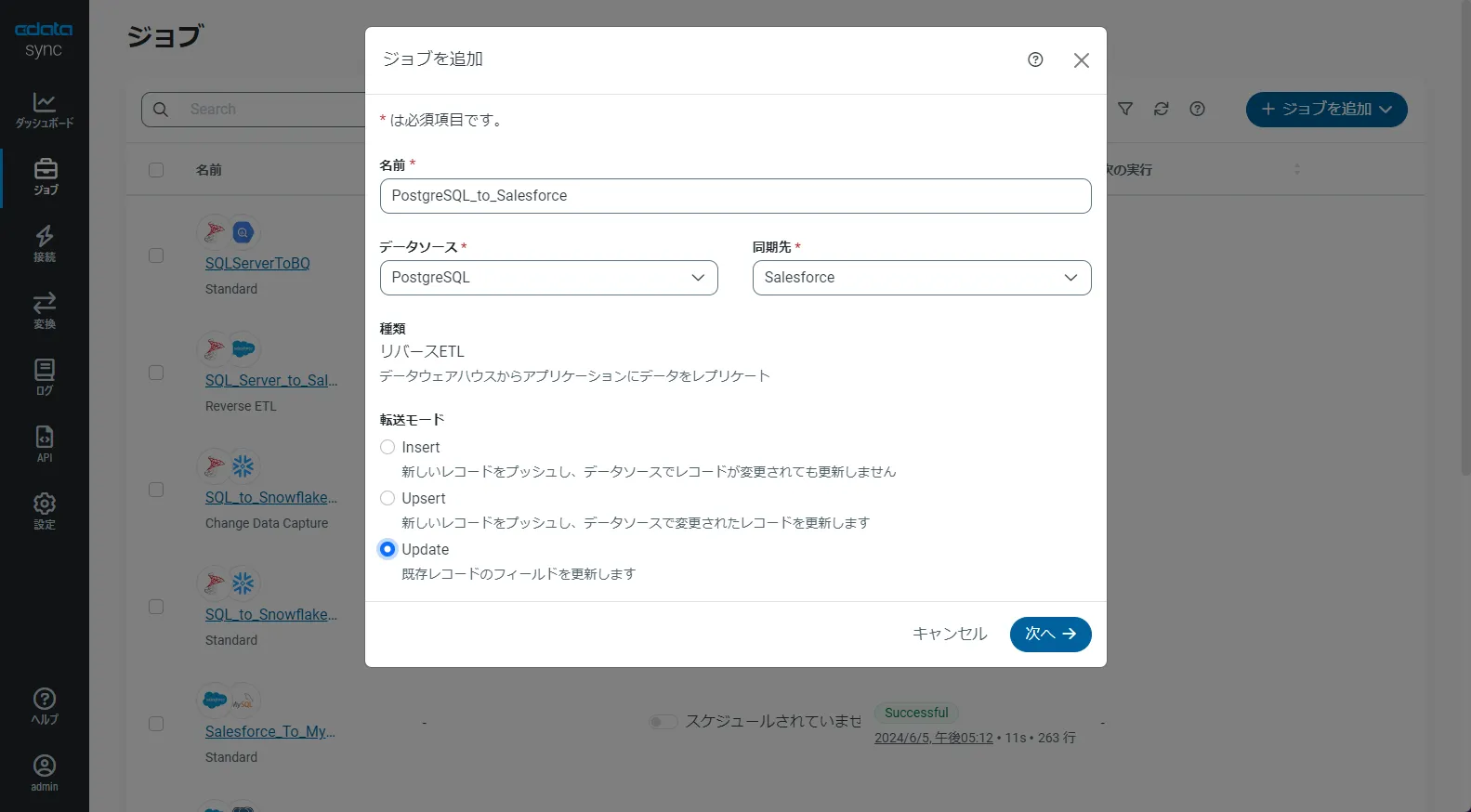Open the Salesforce_To_My... job link
Viewport: 1471px width, 812px height.
pos(270,731)
